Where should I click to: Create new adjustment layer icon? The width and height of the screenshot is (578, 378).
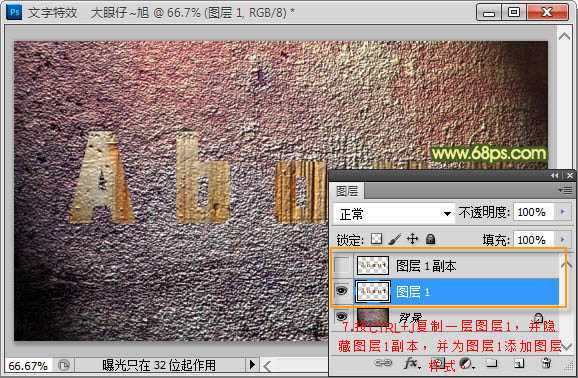pyautogui.click(x=467, y=364)
